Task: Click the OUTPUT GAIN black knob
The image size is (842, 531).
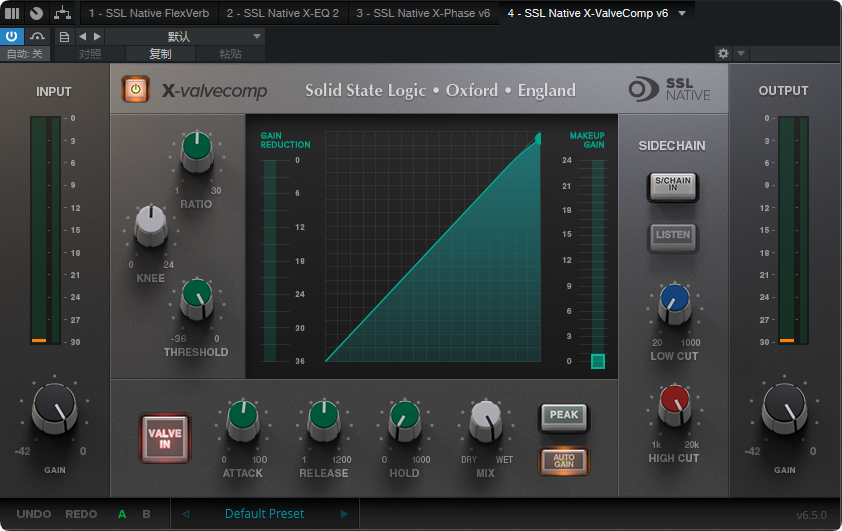Action: (785, 409)
